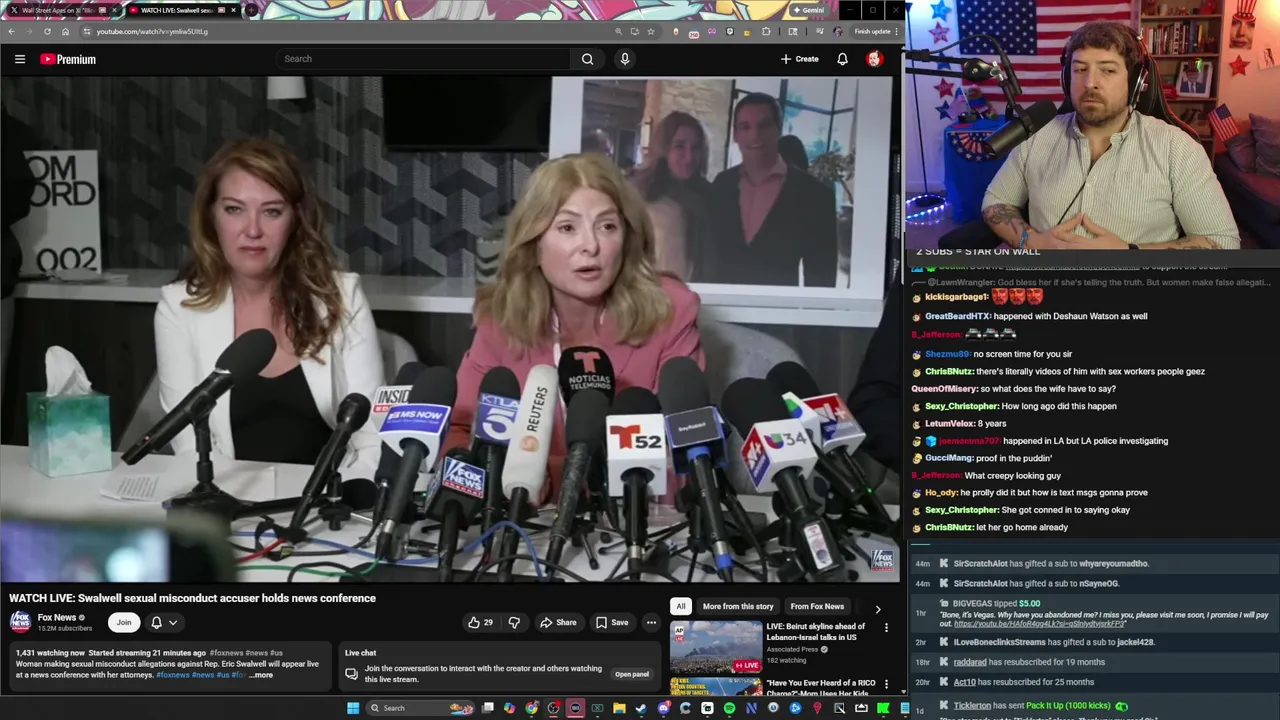
Task: Focus the YouTube Search box
Action: click(423, 59)
